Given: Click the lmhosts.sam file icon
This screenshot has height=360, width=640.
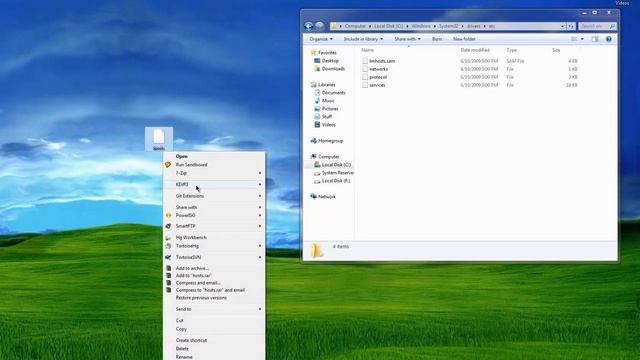Looking at the screenshot, I should [x=365, y=61].
